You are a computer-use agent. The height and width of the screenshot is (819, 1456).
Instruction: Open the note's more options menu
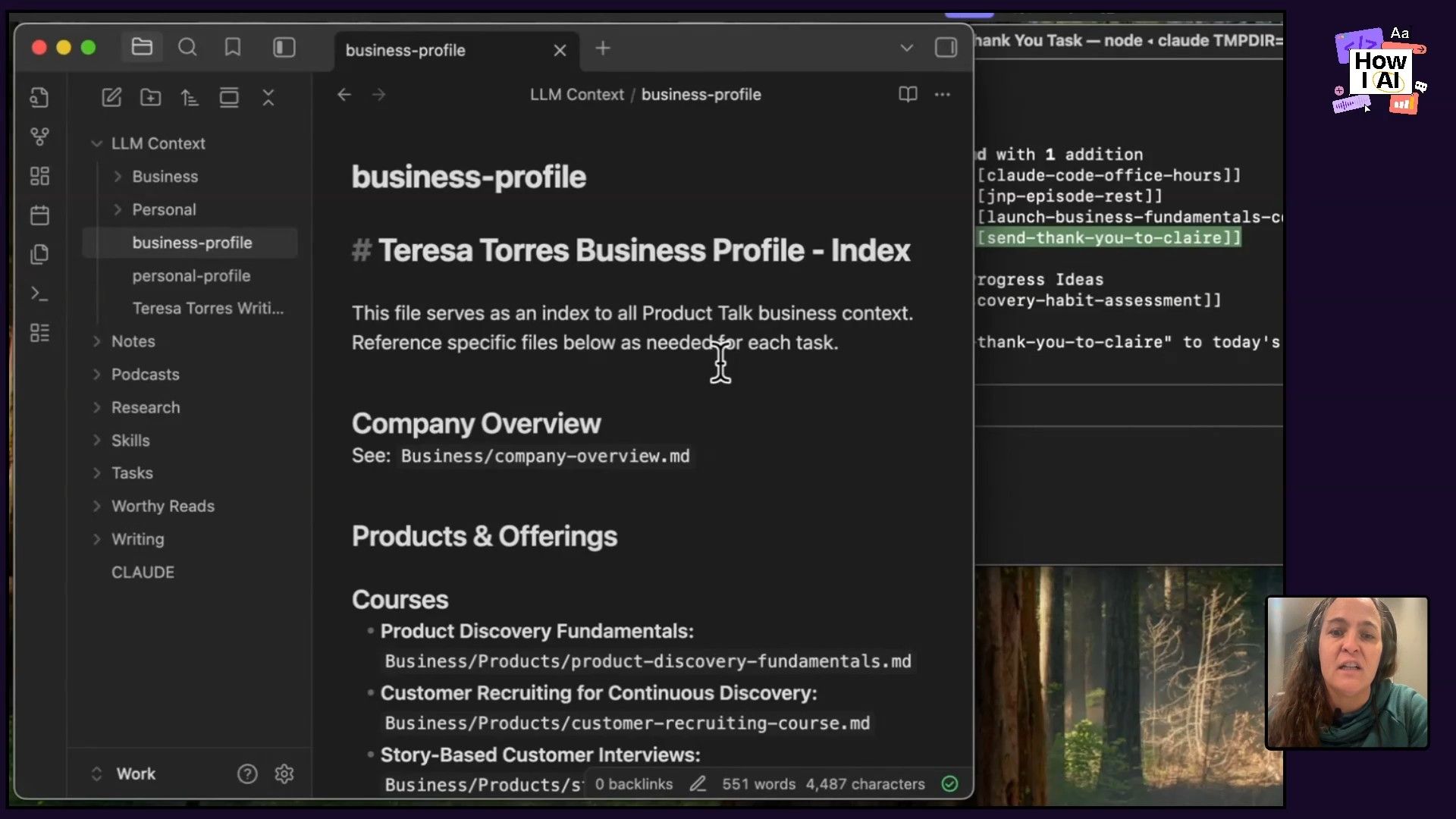tap(943, 95)
